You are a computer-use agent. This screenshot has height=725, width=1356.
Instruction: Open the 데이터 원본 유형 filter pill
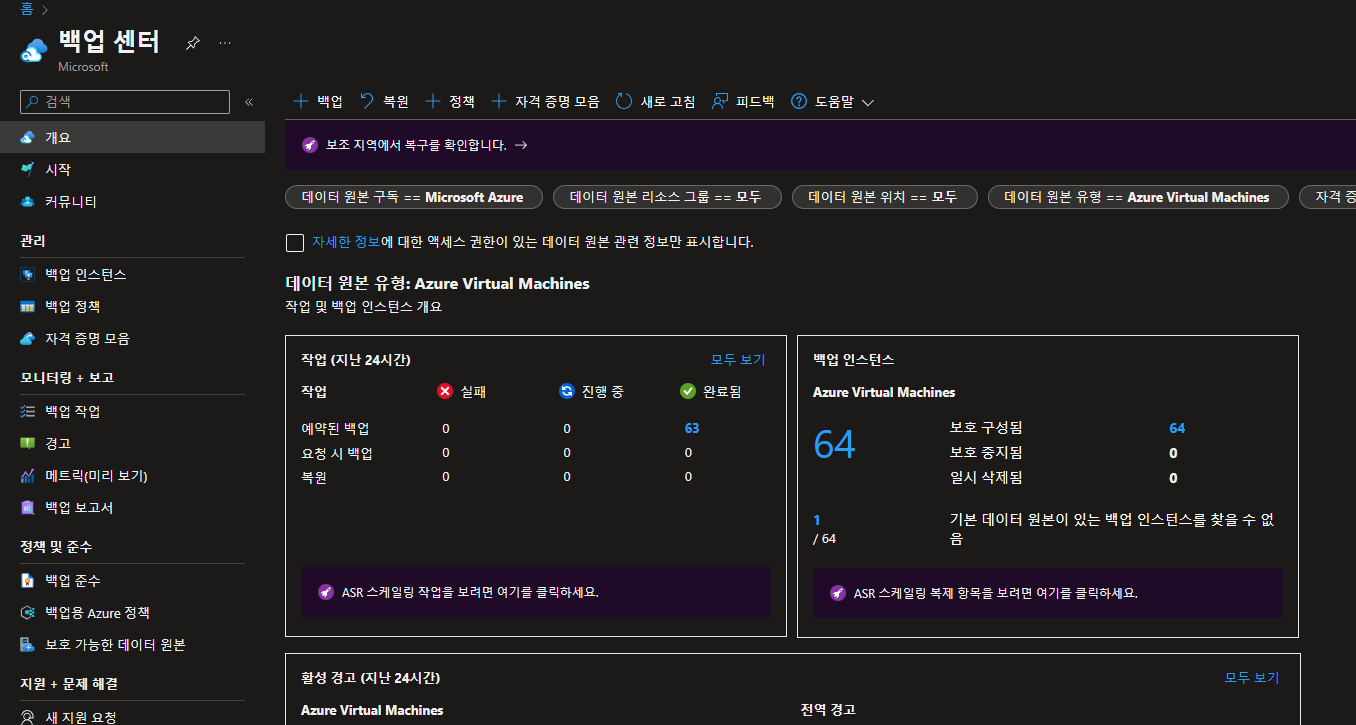coord(1137,197)
